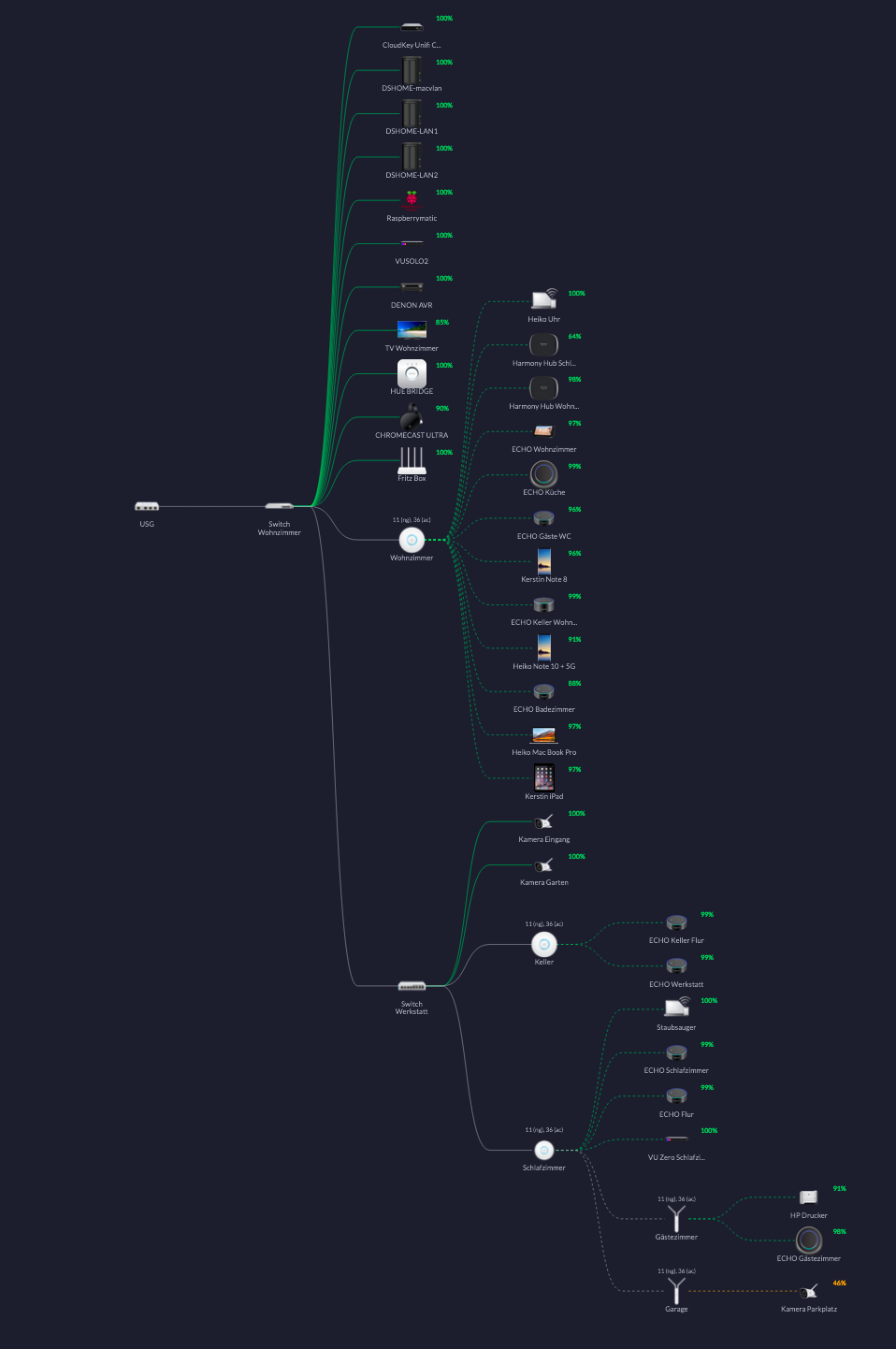The width and height of the screenshot is (896, 1349).
Task: Select the ECHO Gästezimmer speaker icon
Action: (809, 1240)
